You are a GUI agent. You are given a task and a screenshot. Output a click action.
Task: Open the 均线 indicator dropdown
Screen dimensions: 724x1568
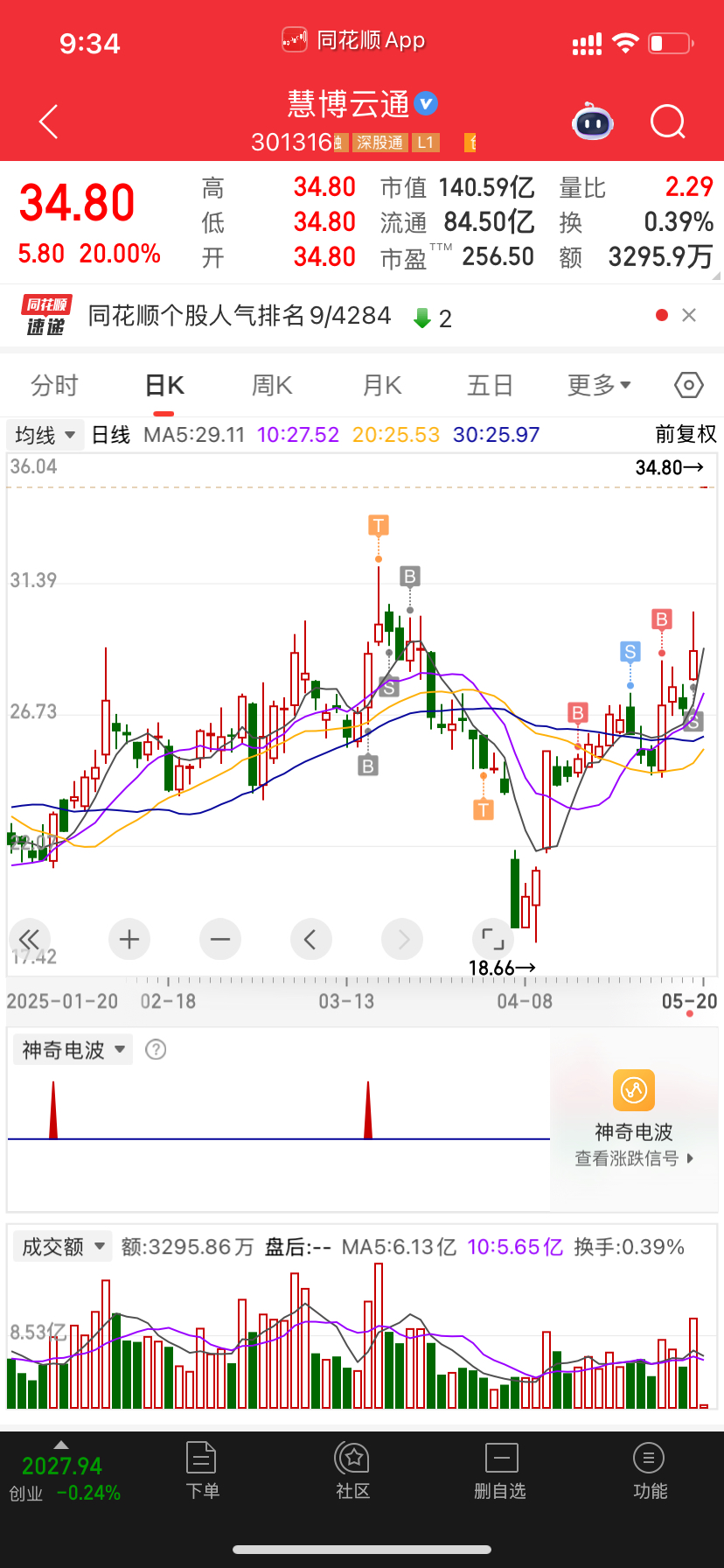[44, 435]
